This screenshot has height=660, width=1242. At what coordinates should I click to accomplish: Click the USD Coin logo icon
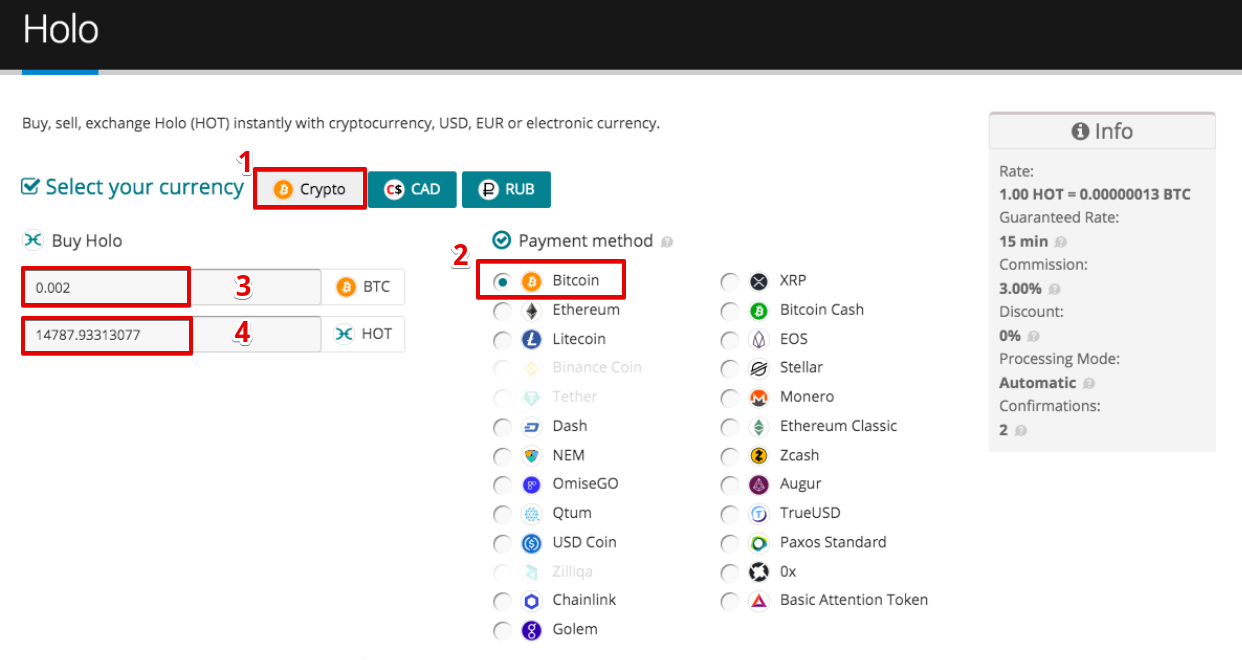pyautogui.click(x=531, y=543)
